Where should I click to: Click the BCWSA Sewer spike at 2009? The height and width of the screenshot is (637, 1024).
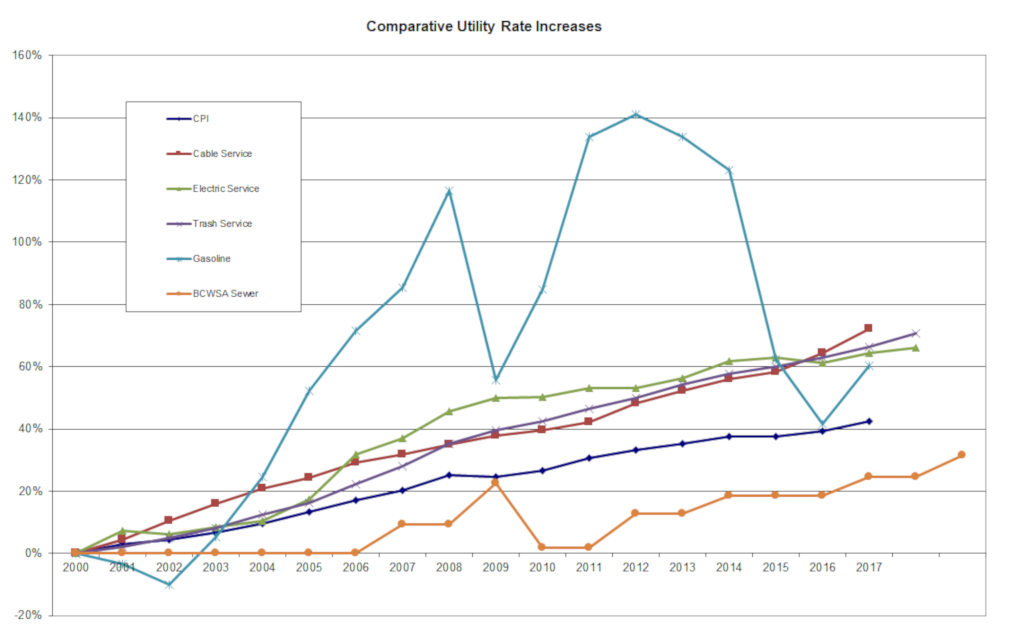(x=495, y=483)
